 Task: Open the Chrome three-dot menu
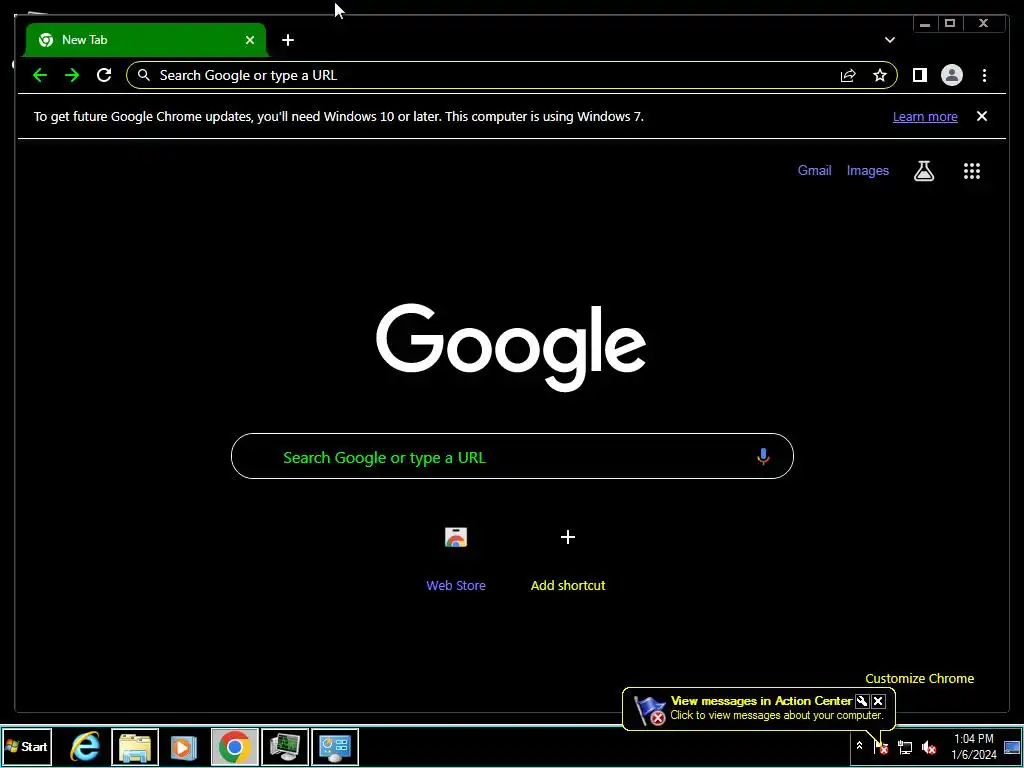pyautogui.click(x=984, y=75)
